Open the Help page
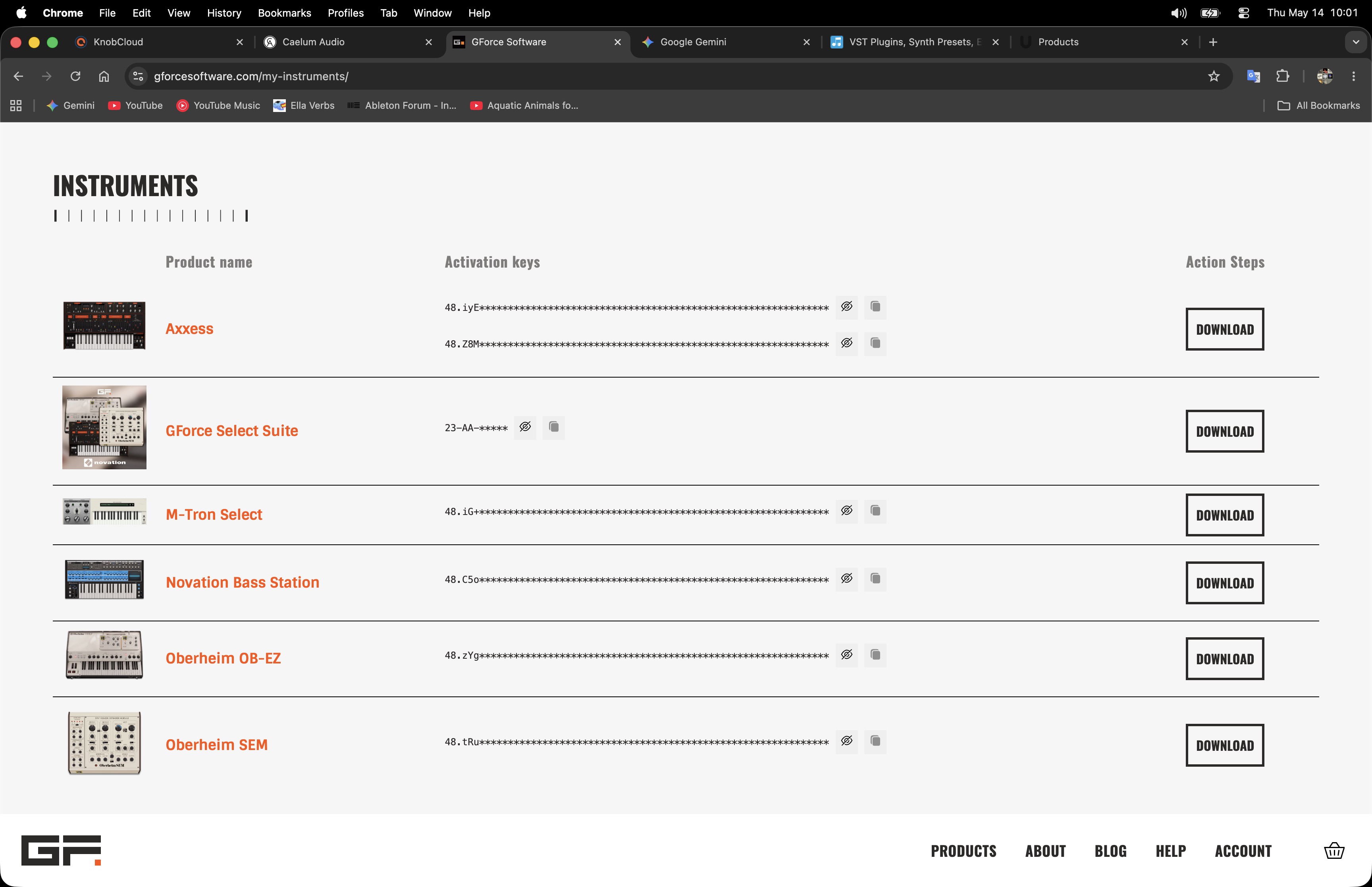The width and height of the screenshot is (1372, 887). [x=1170, y=851]
